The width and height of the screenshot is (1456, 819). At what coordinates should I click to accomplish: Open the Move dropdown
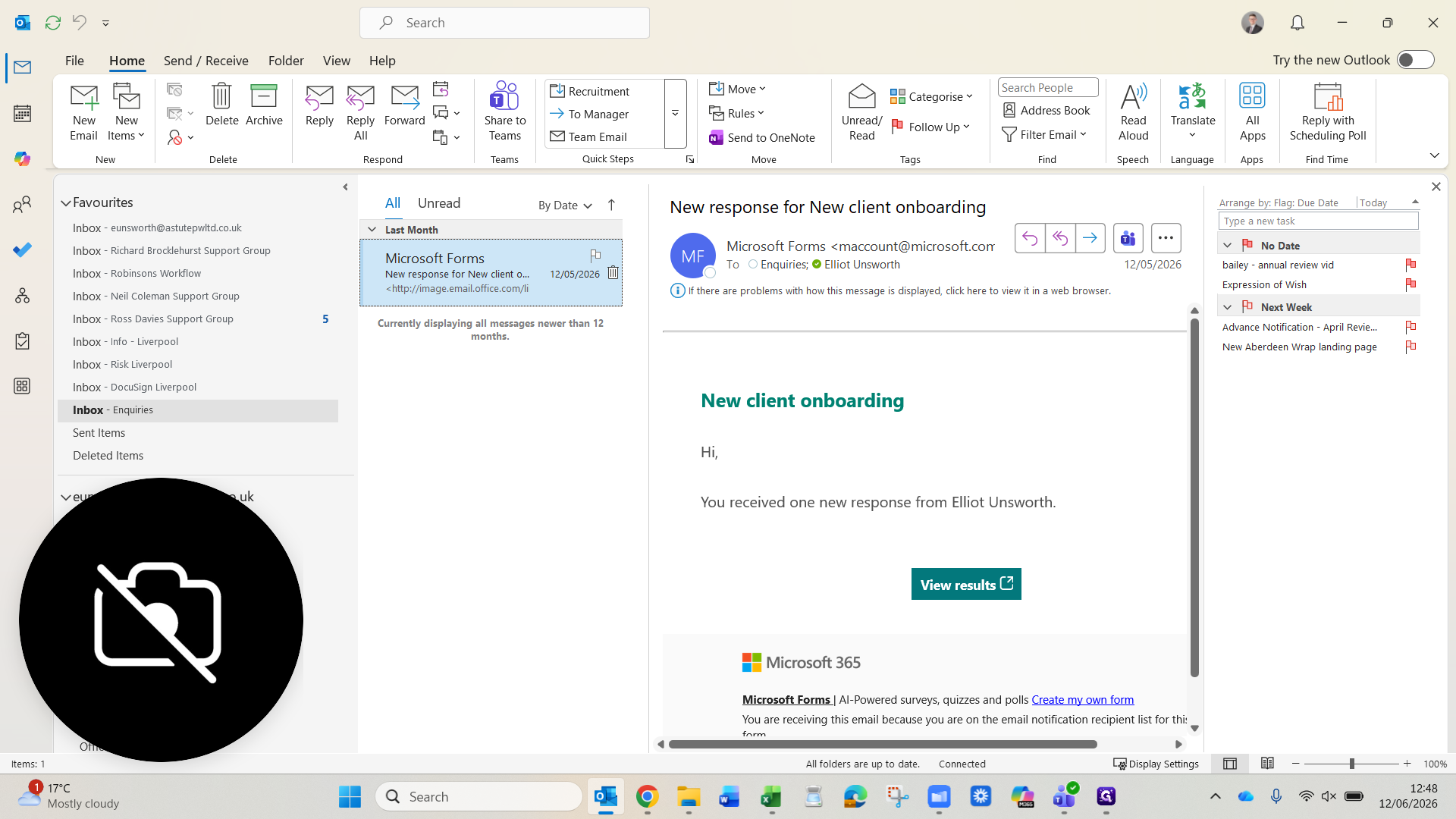[737, 89]
